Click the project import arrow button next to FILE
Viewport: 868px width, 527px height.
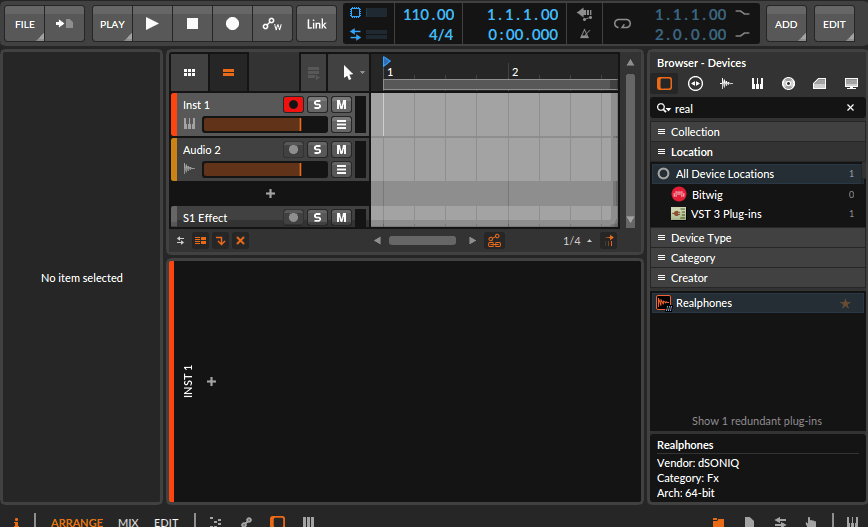(64, 24)
